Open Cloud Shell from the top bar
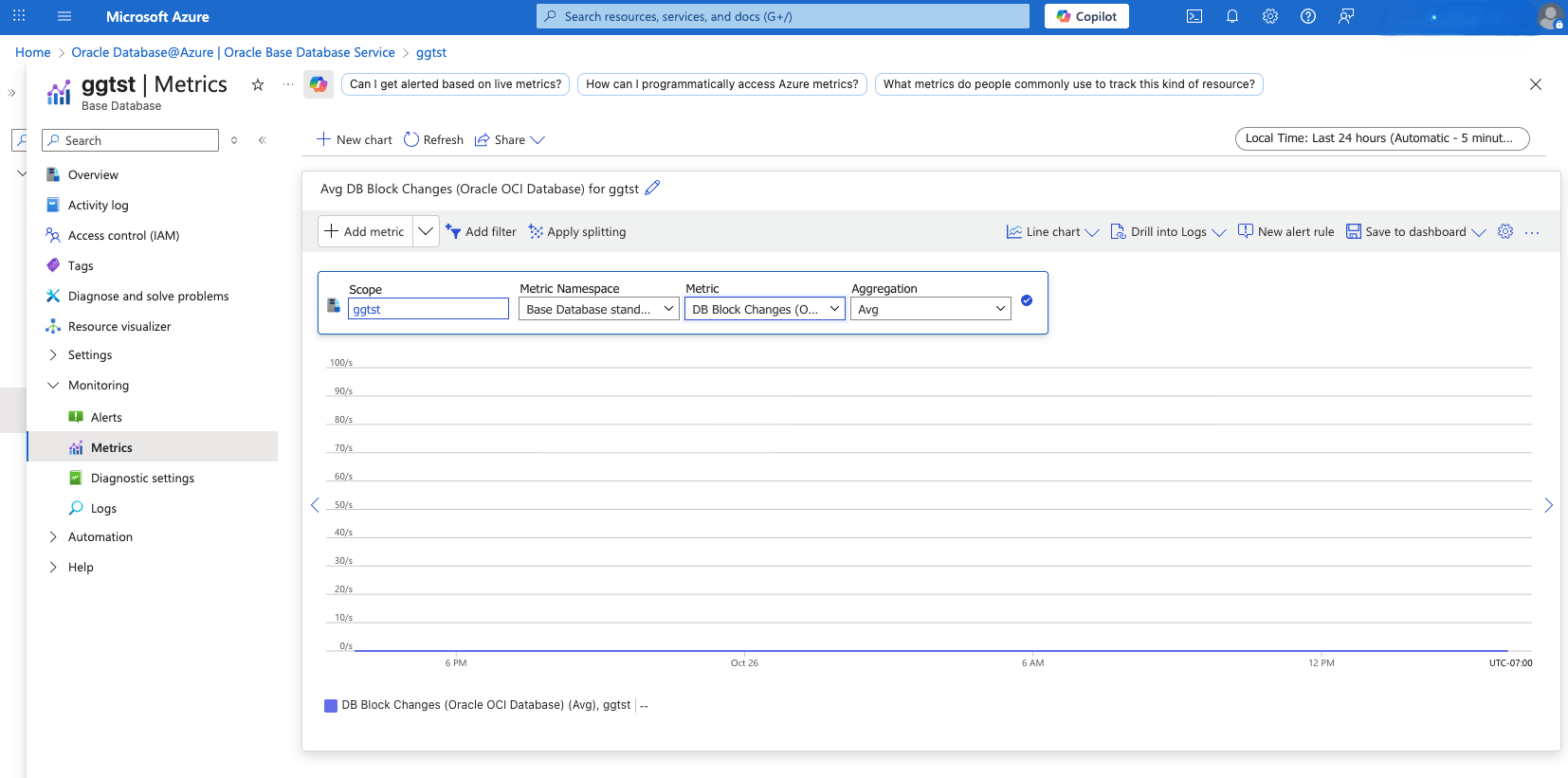Screen dimensions: 1568x778 (x=1194, y=16)
